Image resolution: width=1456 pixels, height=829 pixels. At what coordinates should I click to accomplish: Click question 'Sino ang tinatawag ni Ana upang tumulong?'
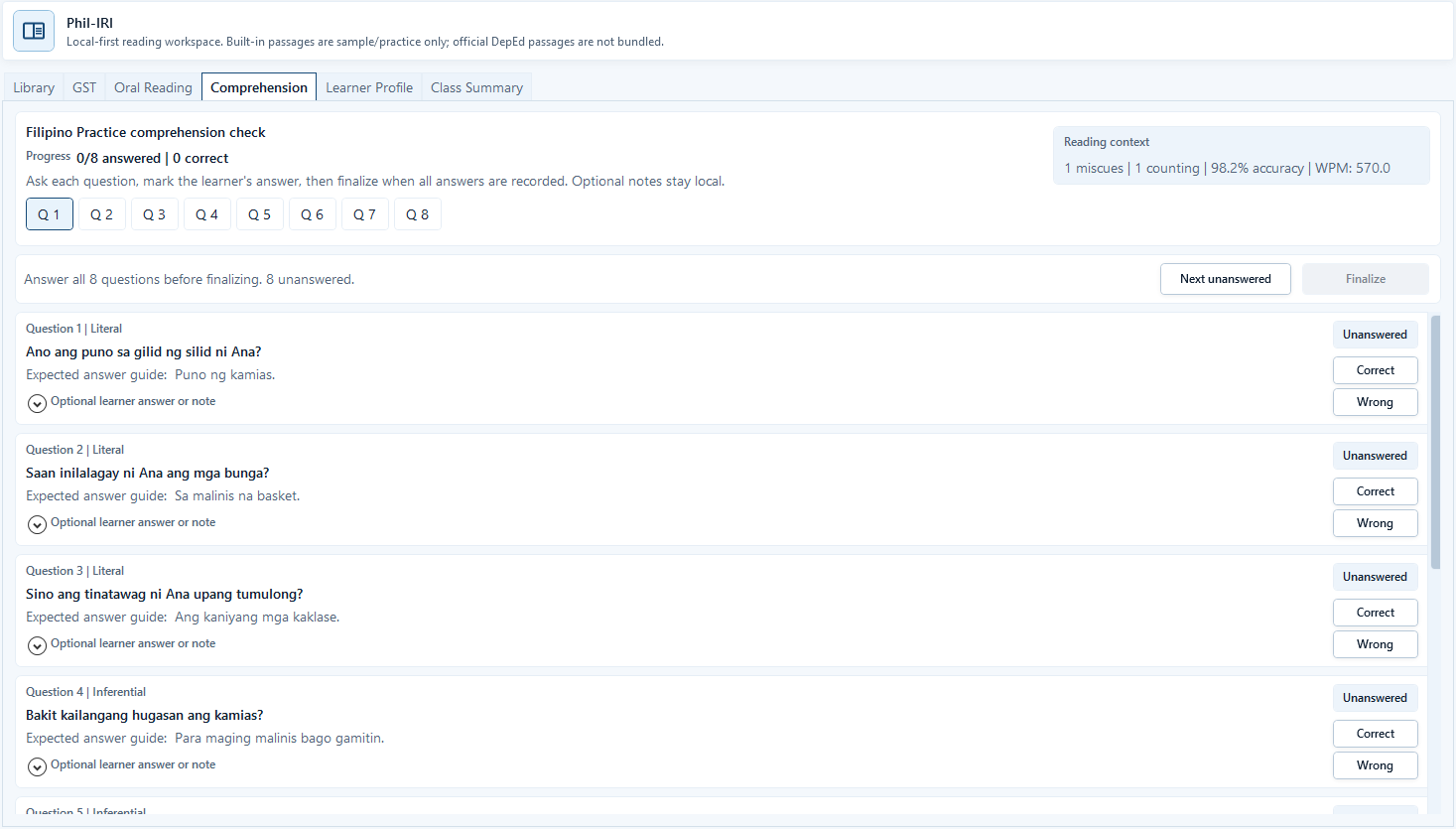165,594
